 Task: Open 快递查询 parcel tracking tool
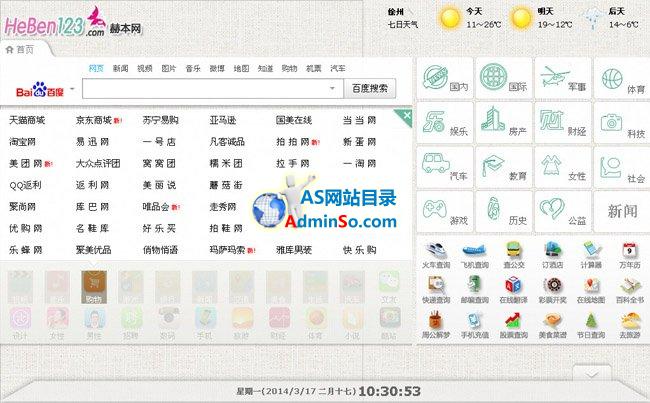[x=436, y=290]
